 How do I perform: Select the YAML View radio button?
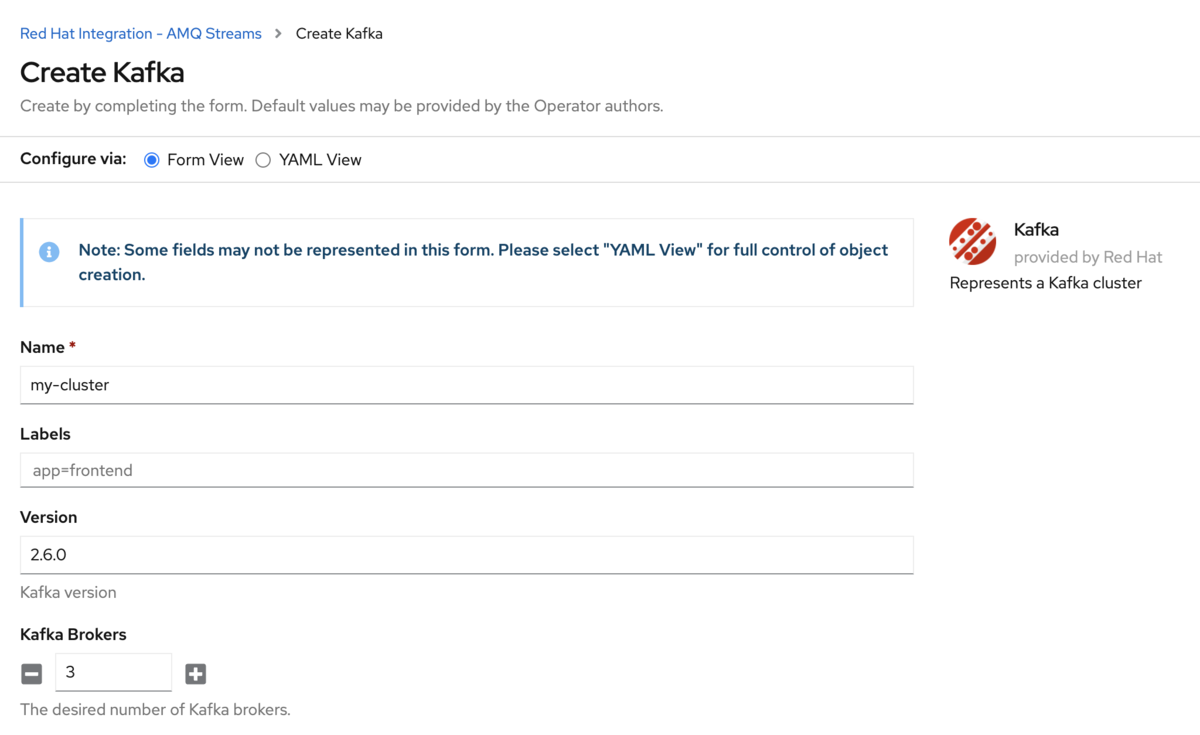263,160
